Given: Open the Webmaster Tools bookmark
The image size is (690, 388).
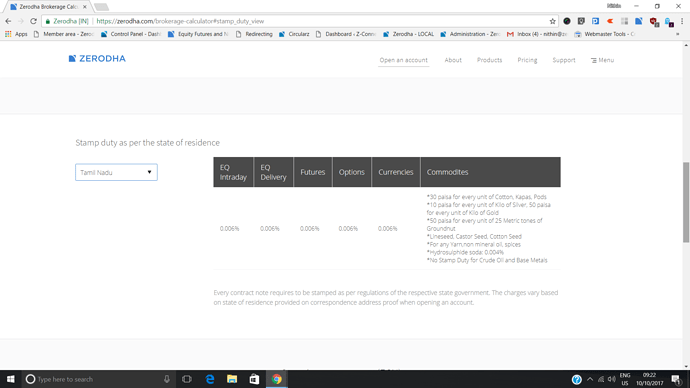Looking at the screenshot, I should [605, 34].
